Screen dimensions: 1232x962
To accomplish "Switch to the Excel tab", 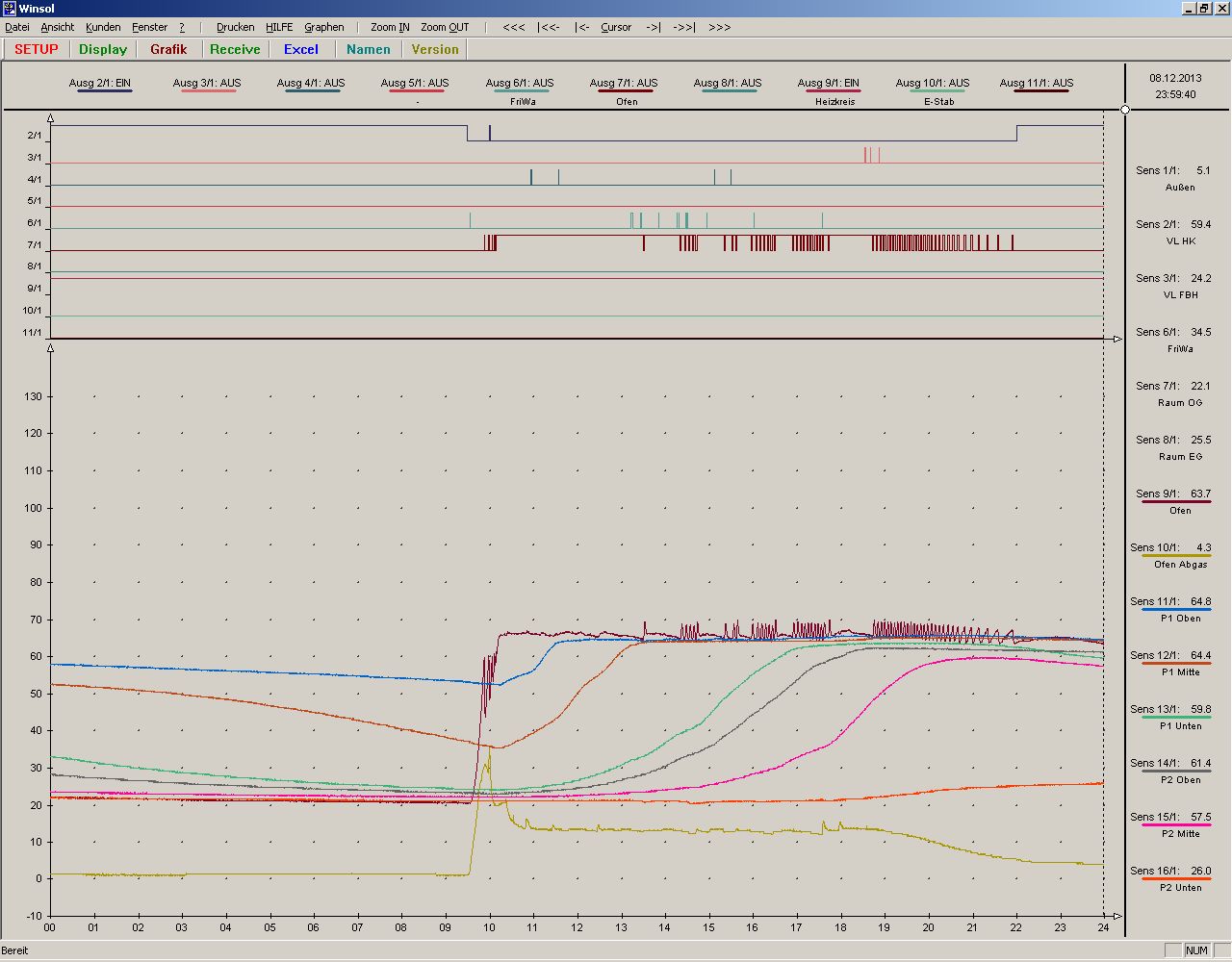I will coord(300,49).
